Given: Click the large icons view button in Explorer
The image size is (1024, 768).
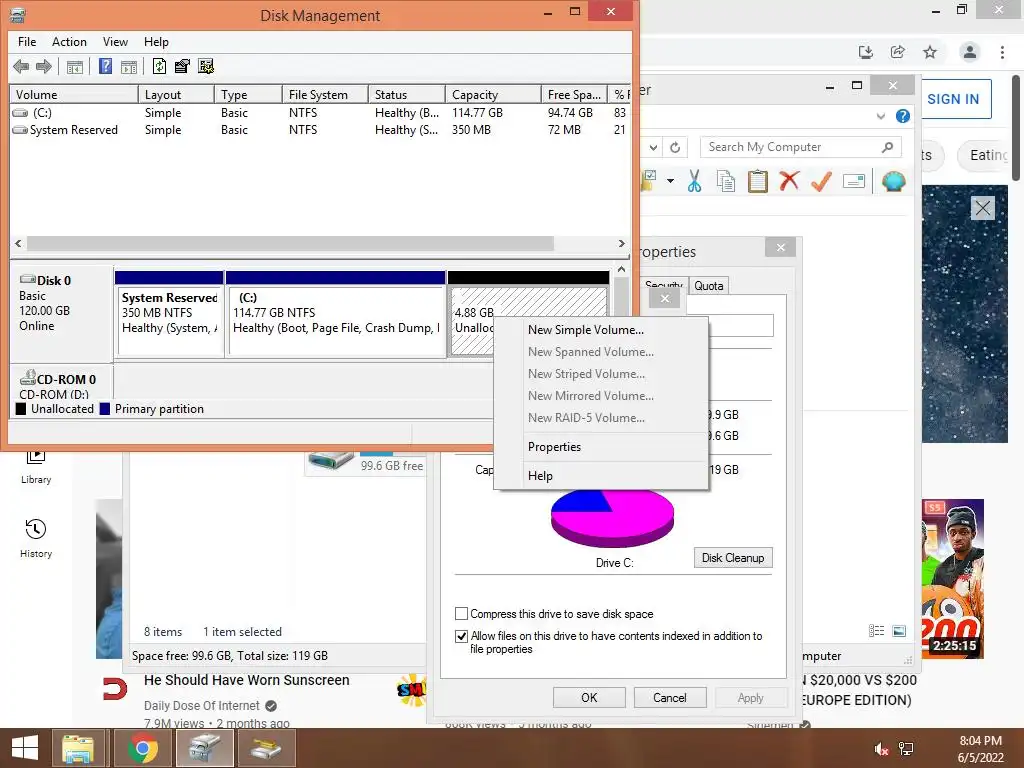Looking at the screenshot, I should pos(899,631).
